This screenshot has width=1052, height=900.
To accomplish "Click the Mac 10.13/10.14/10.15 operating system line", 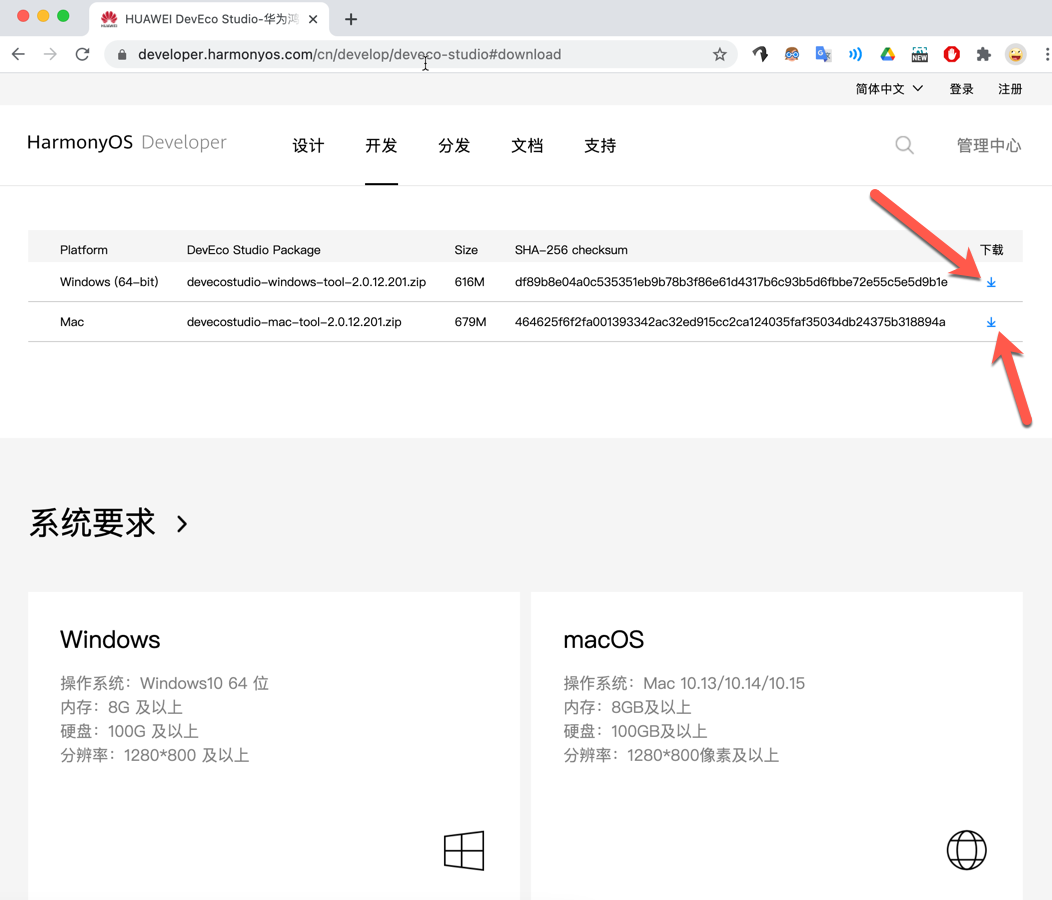I will tap(684, 683).
